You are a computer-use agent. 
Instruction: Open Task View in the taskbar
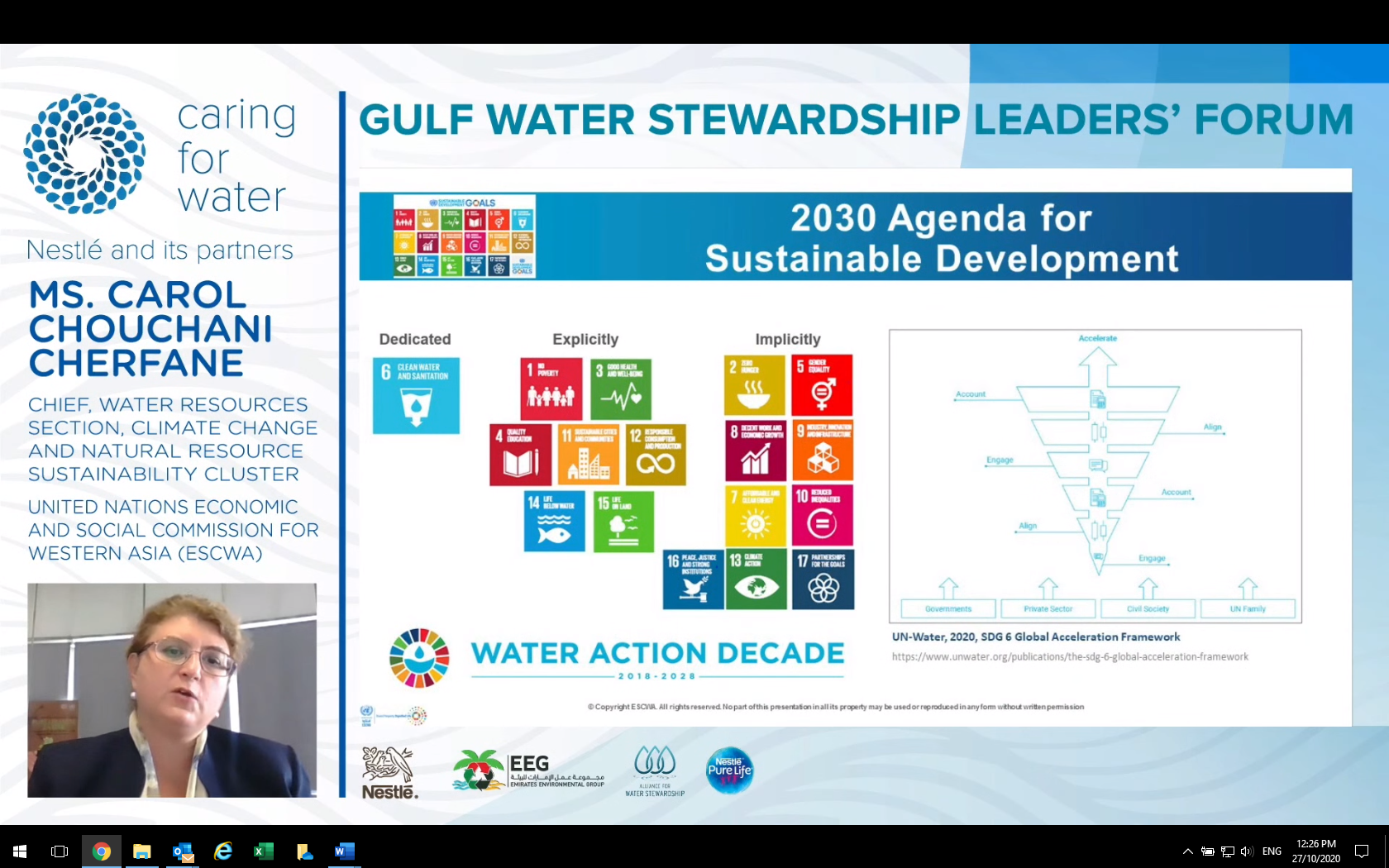point(60,851)
